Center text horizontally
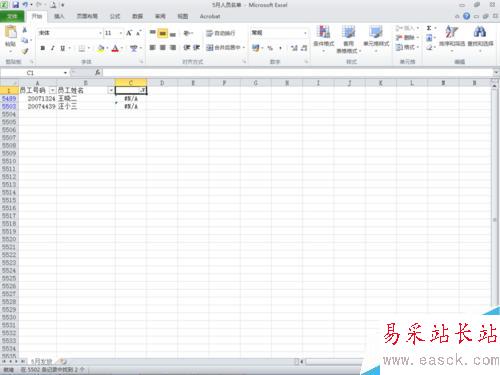This screenshot has height=375, width=500. tap(163, 48)
